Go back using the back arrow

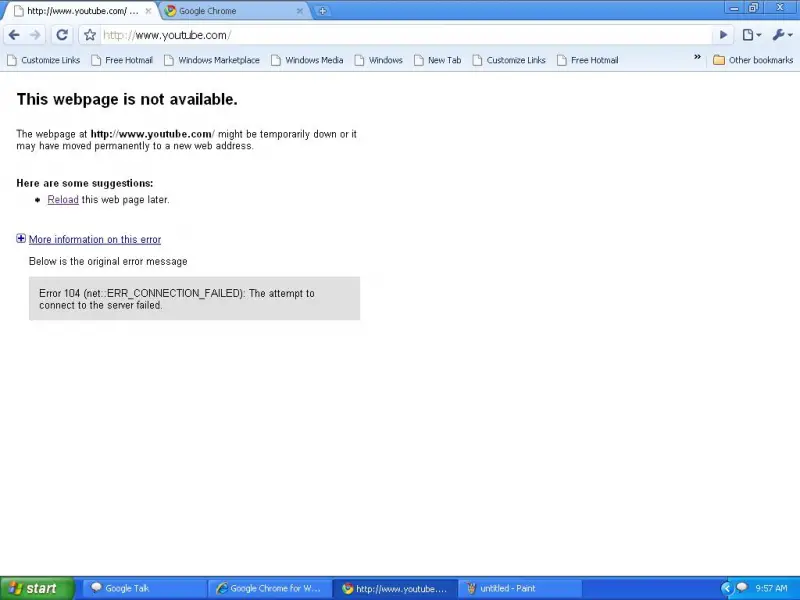[x=14, y=35]
